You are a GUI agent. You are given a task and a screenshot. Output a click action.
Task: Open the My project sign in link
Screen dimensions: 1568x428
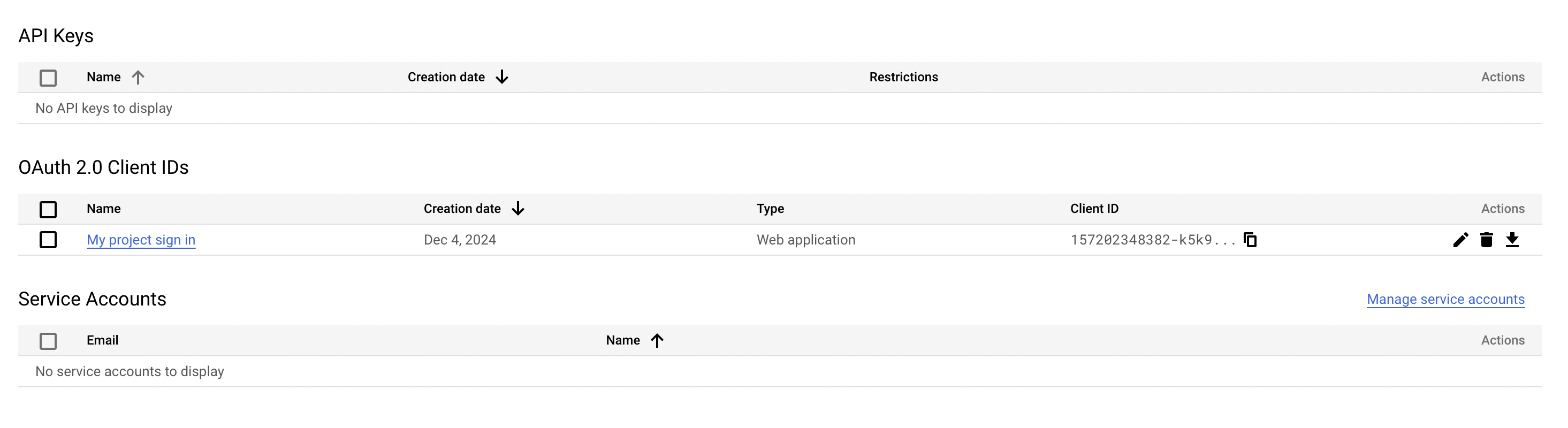click(141, 240)
